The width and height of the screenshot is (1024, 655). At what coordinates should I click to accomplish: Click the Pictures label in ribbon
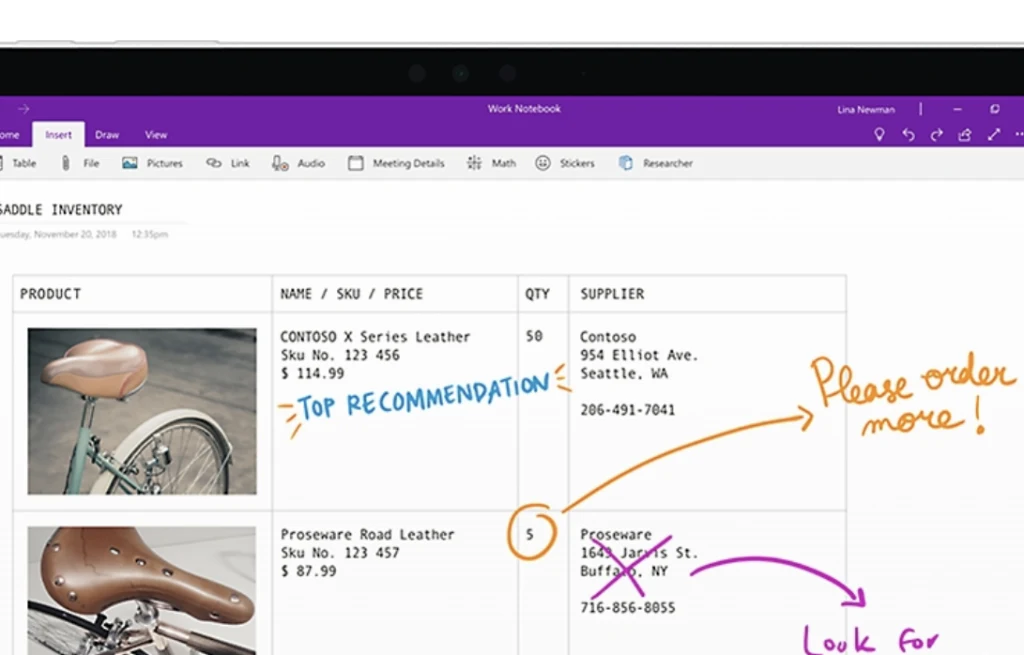(x=165, y=163)
